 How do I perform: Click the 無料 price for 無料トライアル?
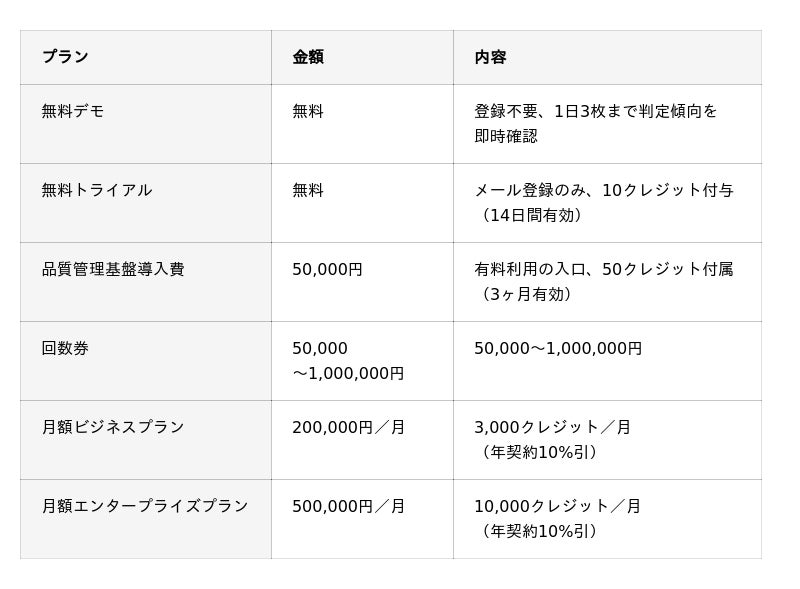click(x=308, y=190)
